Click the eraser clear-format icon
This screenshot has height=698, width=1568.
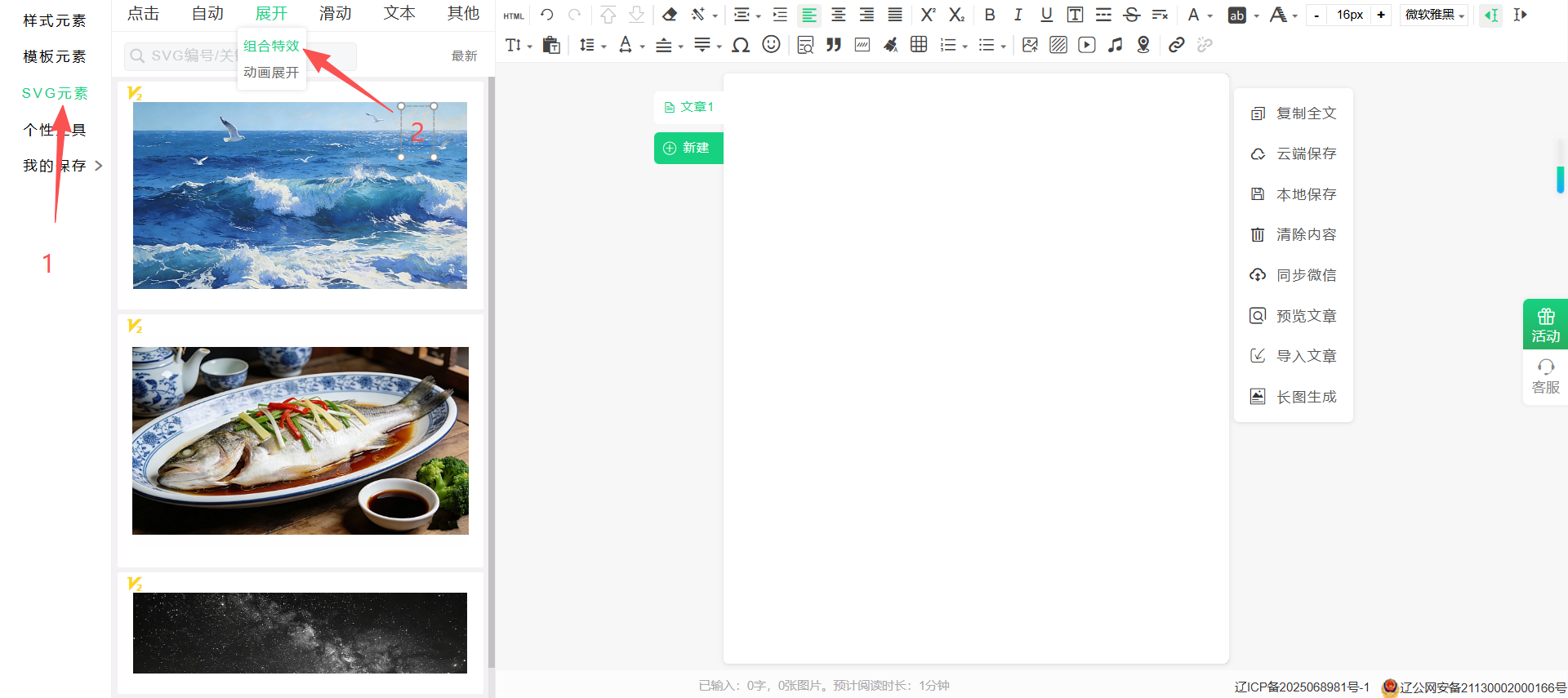coord(670,15)
